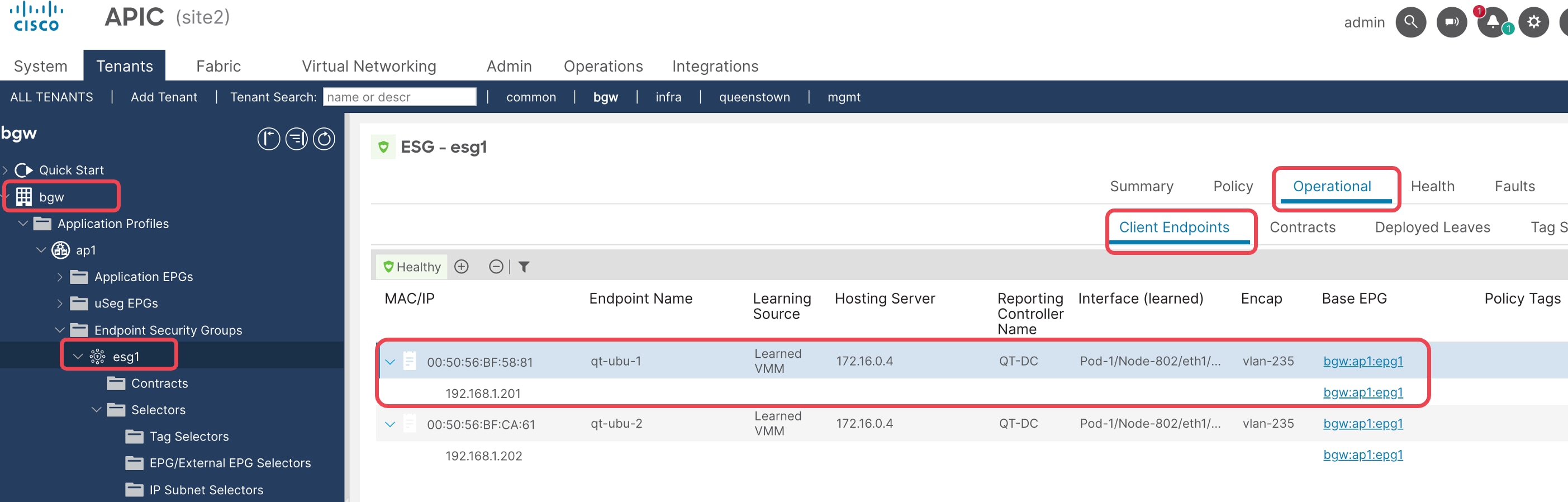Open the Operations menu tab

[603, 66]
